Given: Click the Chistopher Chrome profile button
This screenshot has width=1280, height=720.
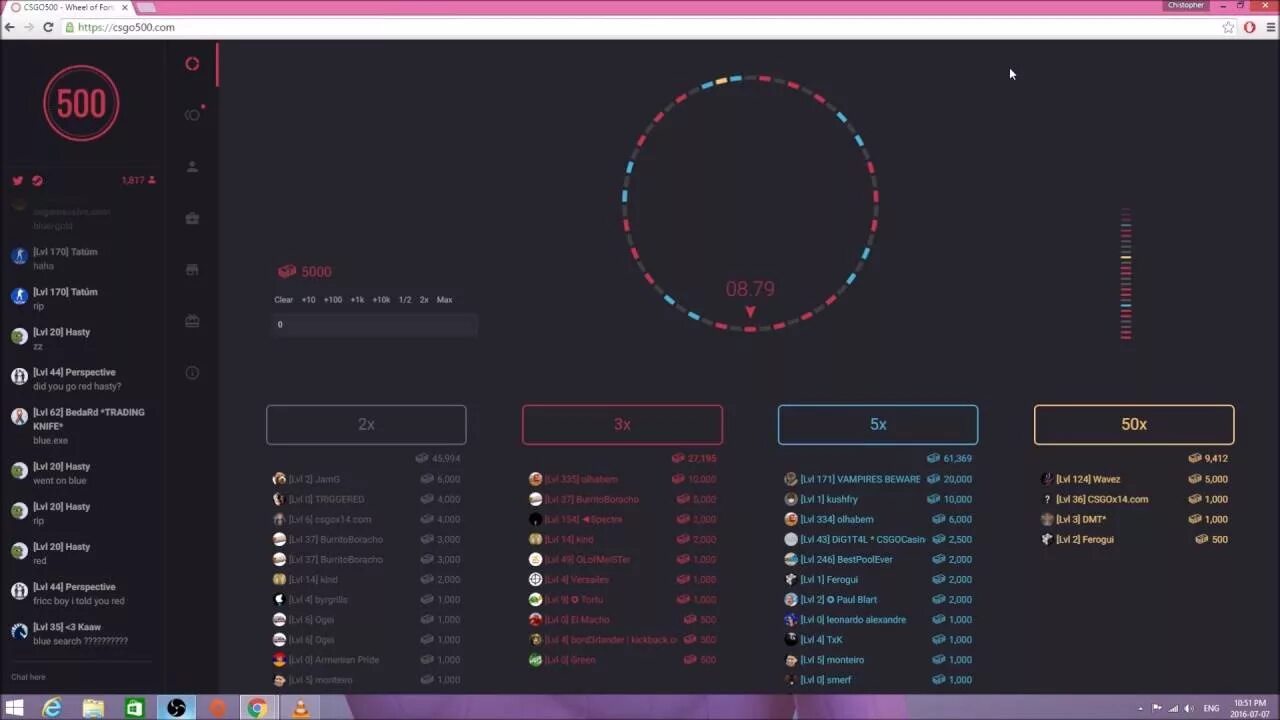Looking at the screenshot, I should (1185, 5).
